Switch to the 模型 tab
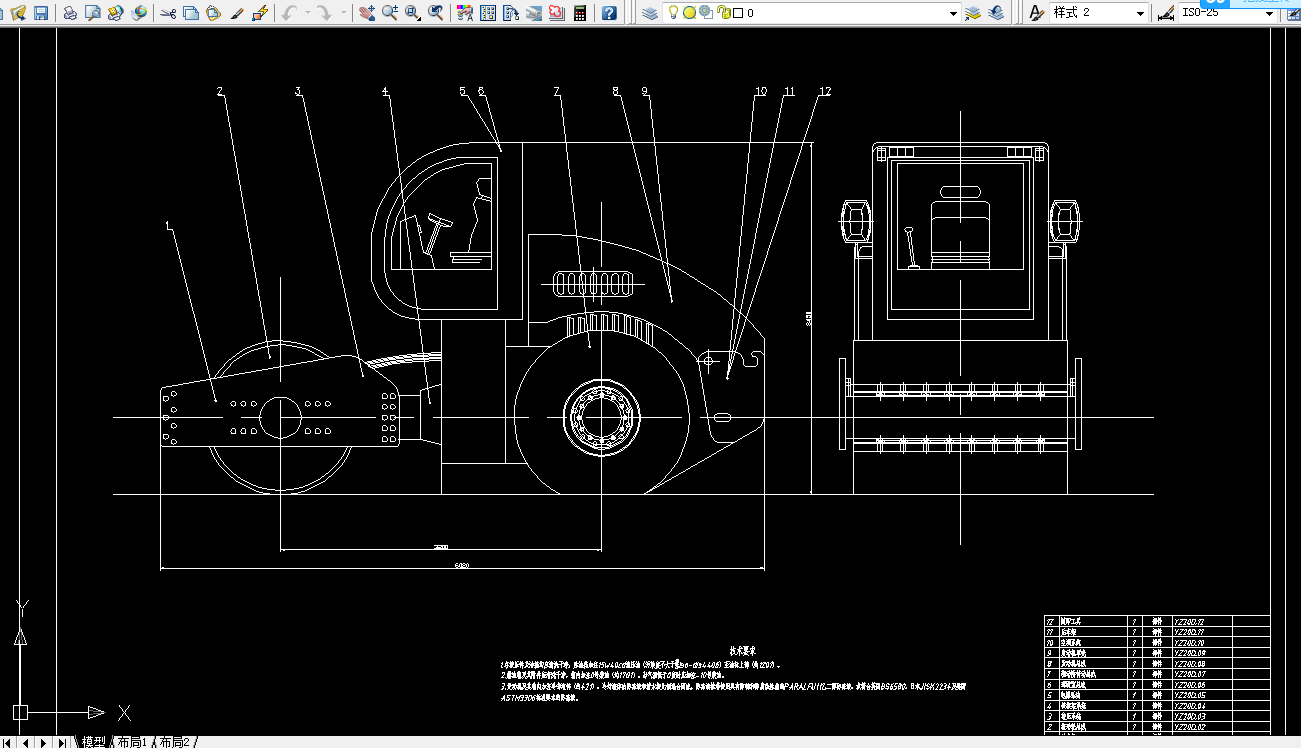1301x748 pixels. click(x=94, y=742)
